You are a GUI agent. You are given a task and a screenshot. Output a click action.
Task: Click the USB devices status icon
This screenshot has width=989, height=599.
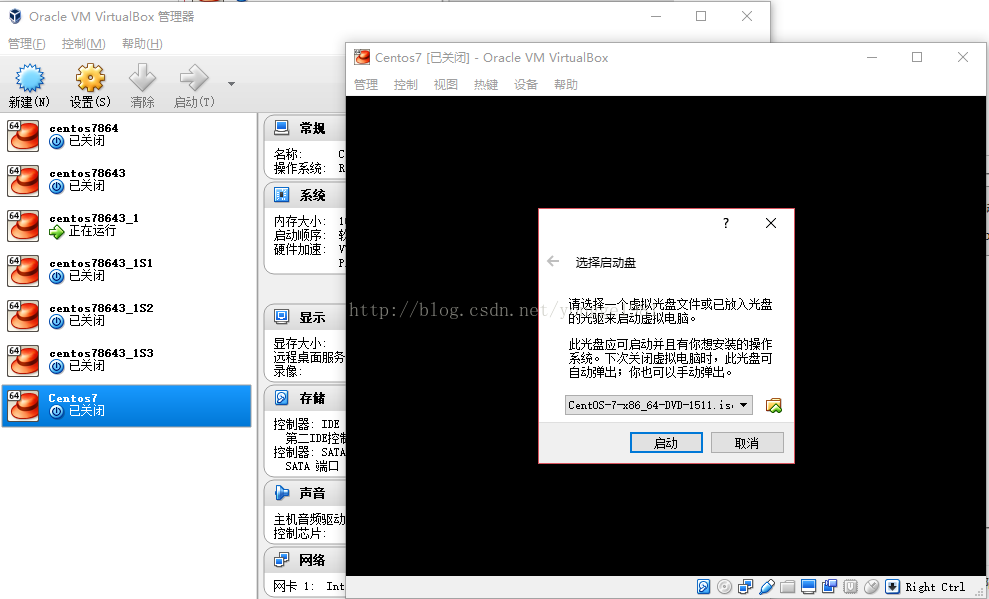click(766, 587)
